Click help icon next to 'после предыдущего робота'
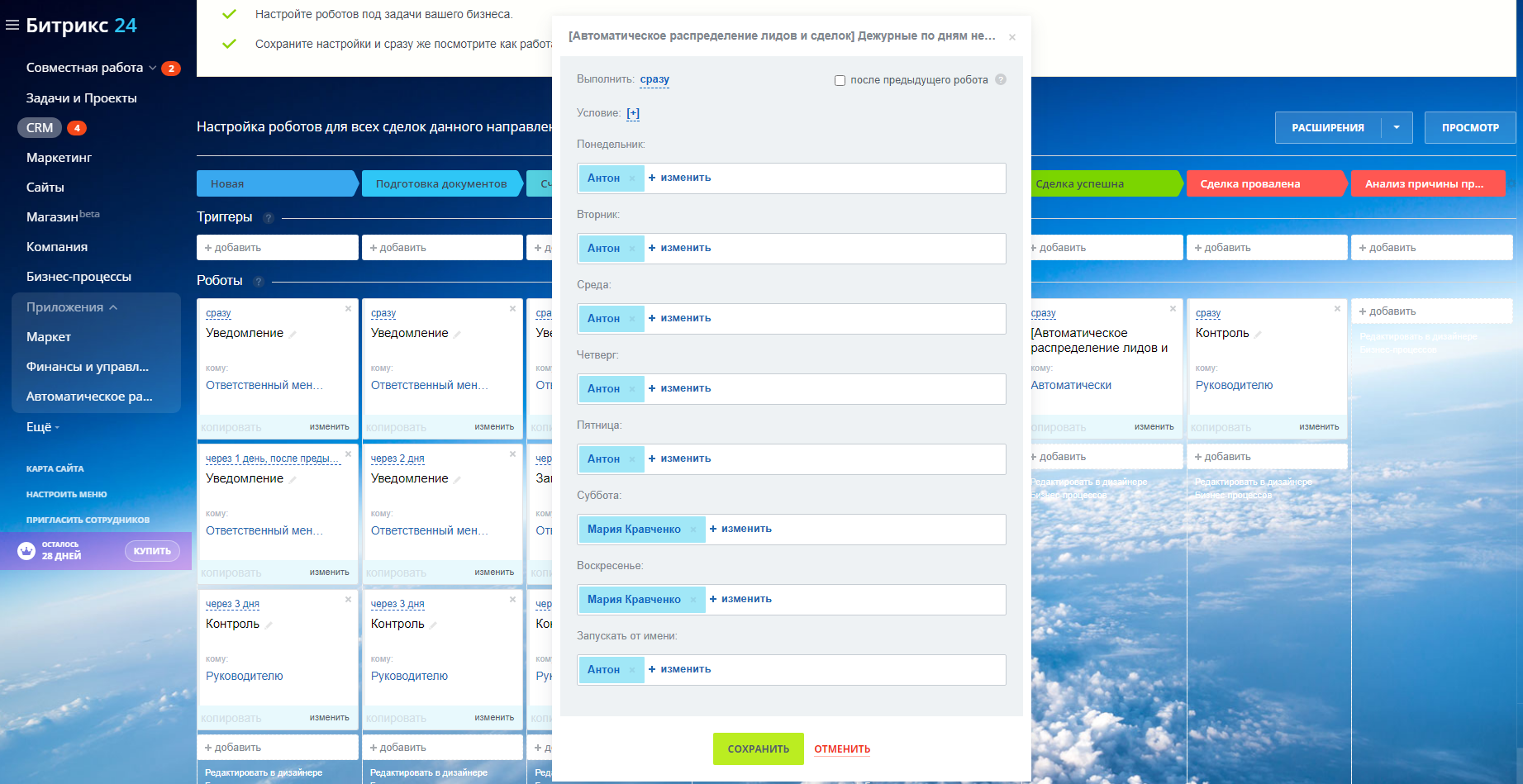1523x784 pixels. [1001, 80]
